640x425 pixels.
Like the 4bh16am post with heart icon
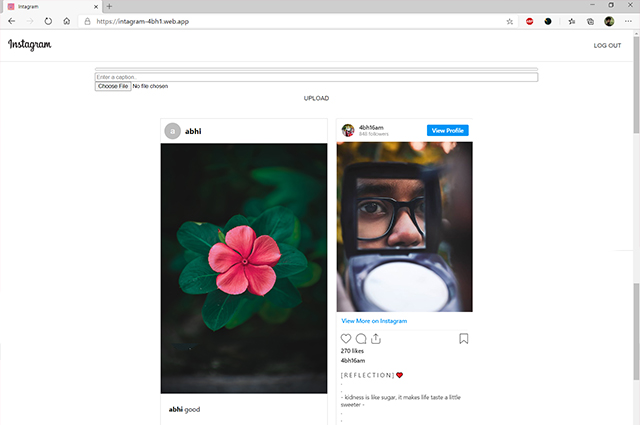coord(346,339)
